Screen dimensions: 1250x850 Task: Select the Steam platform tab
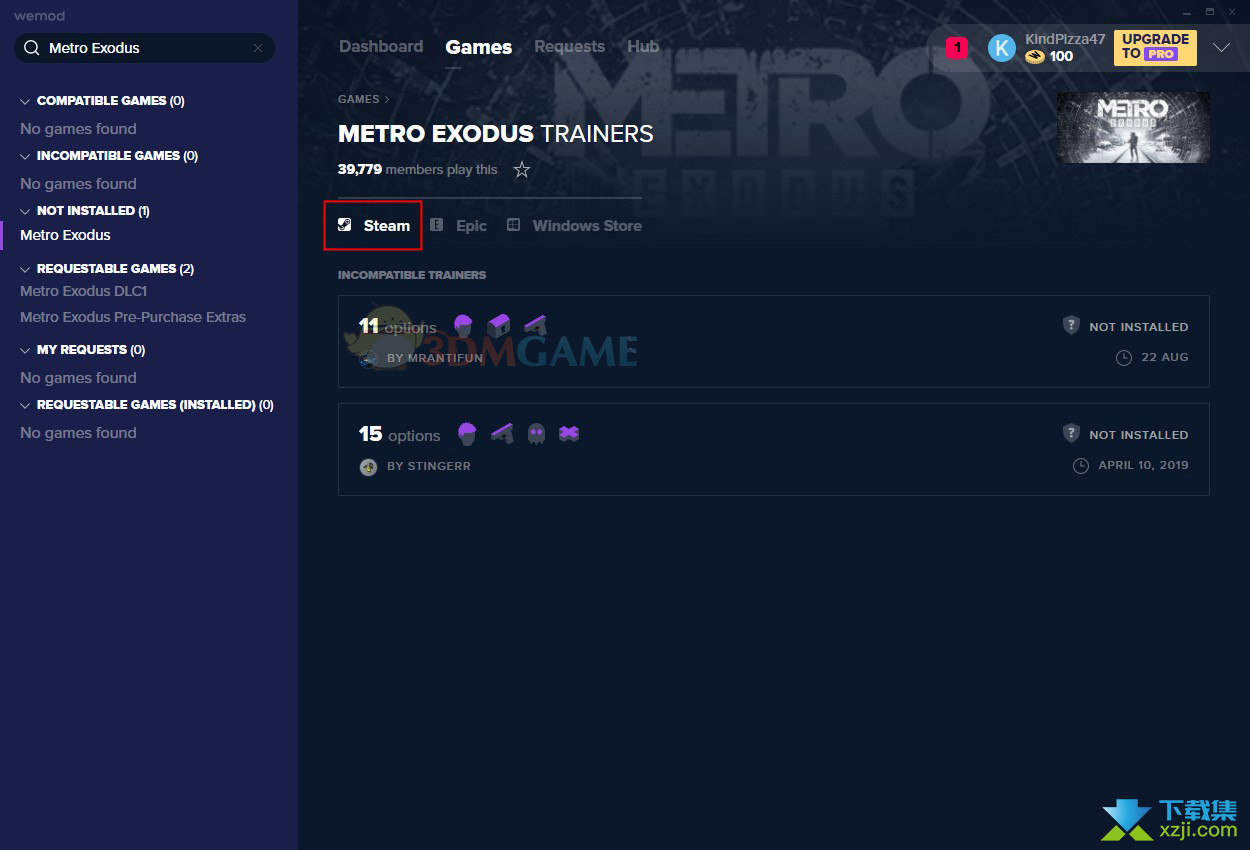pyautogui.click(x=373, y=225)
